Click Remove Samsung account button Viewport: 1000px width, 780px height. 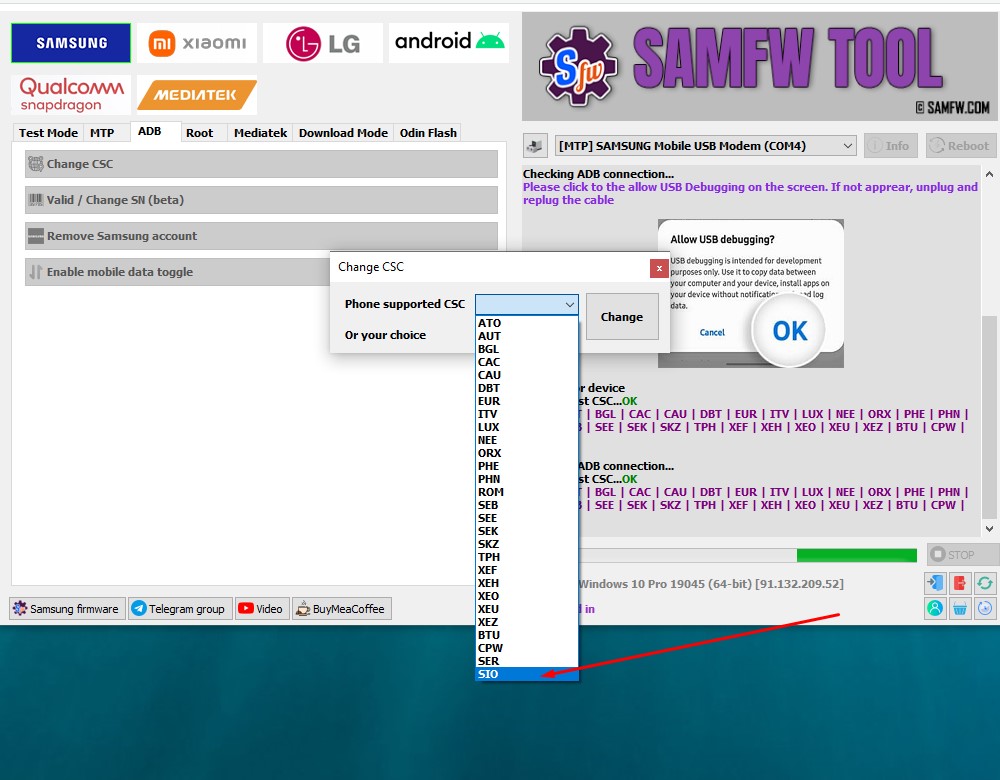(261, 236)
